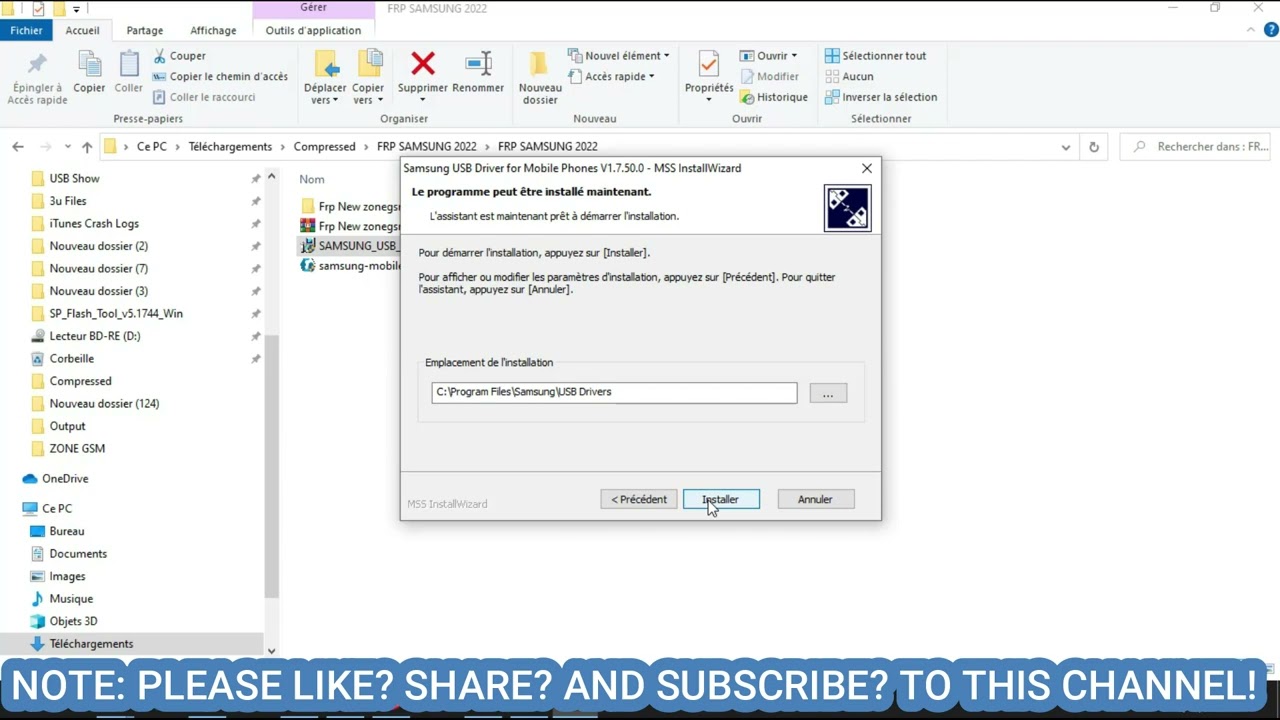Click Coller le raccourci
The height and width of the screenshot is (720, 1280).
pyautogui.click(x=204, y=97)
